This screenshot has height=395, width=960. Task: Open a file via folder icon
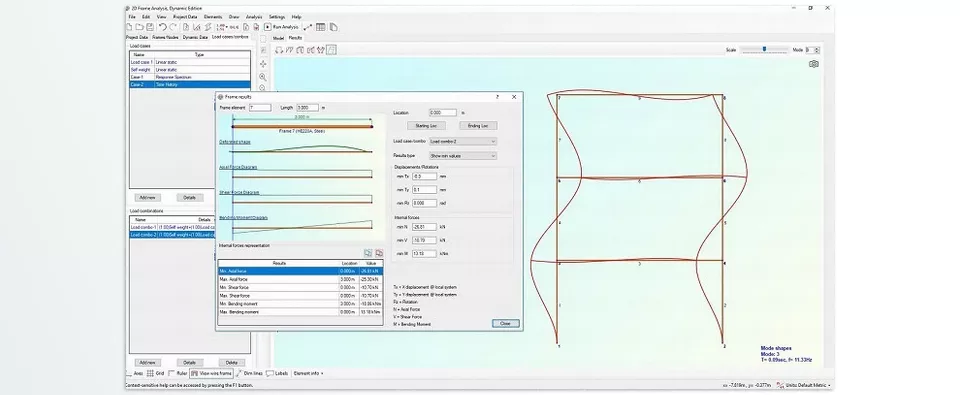click(x=140, y=27)
